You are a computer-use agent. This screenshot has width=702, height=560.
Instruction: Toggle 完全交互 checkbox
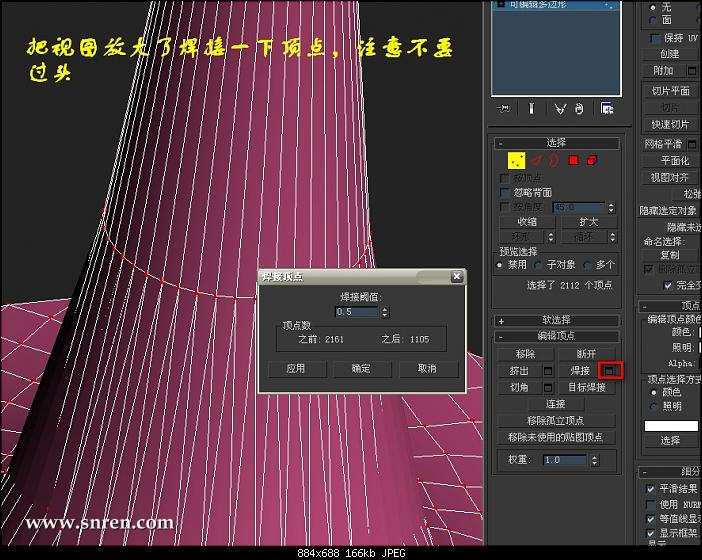click(668, 285)
